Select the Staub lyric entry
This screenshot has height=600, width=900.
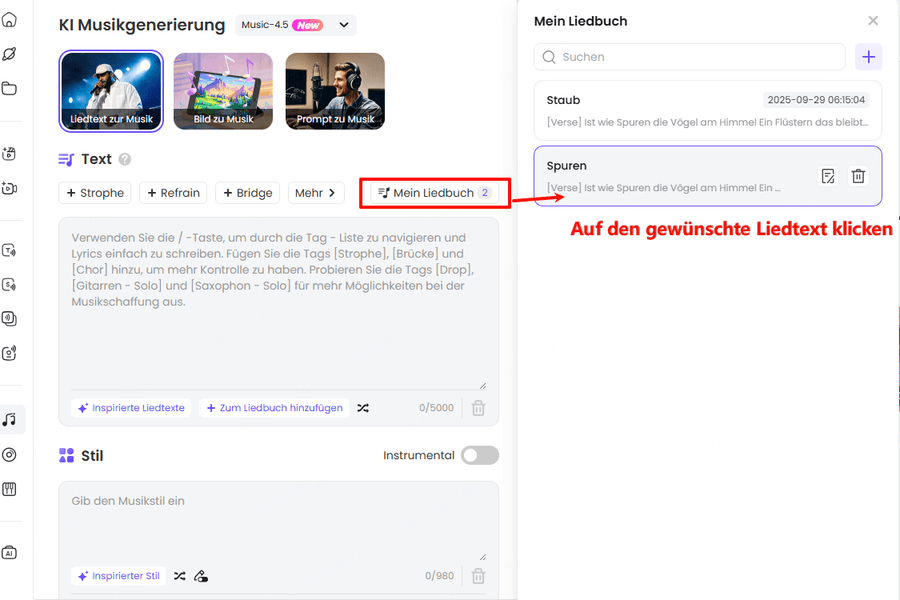point(708,110)
